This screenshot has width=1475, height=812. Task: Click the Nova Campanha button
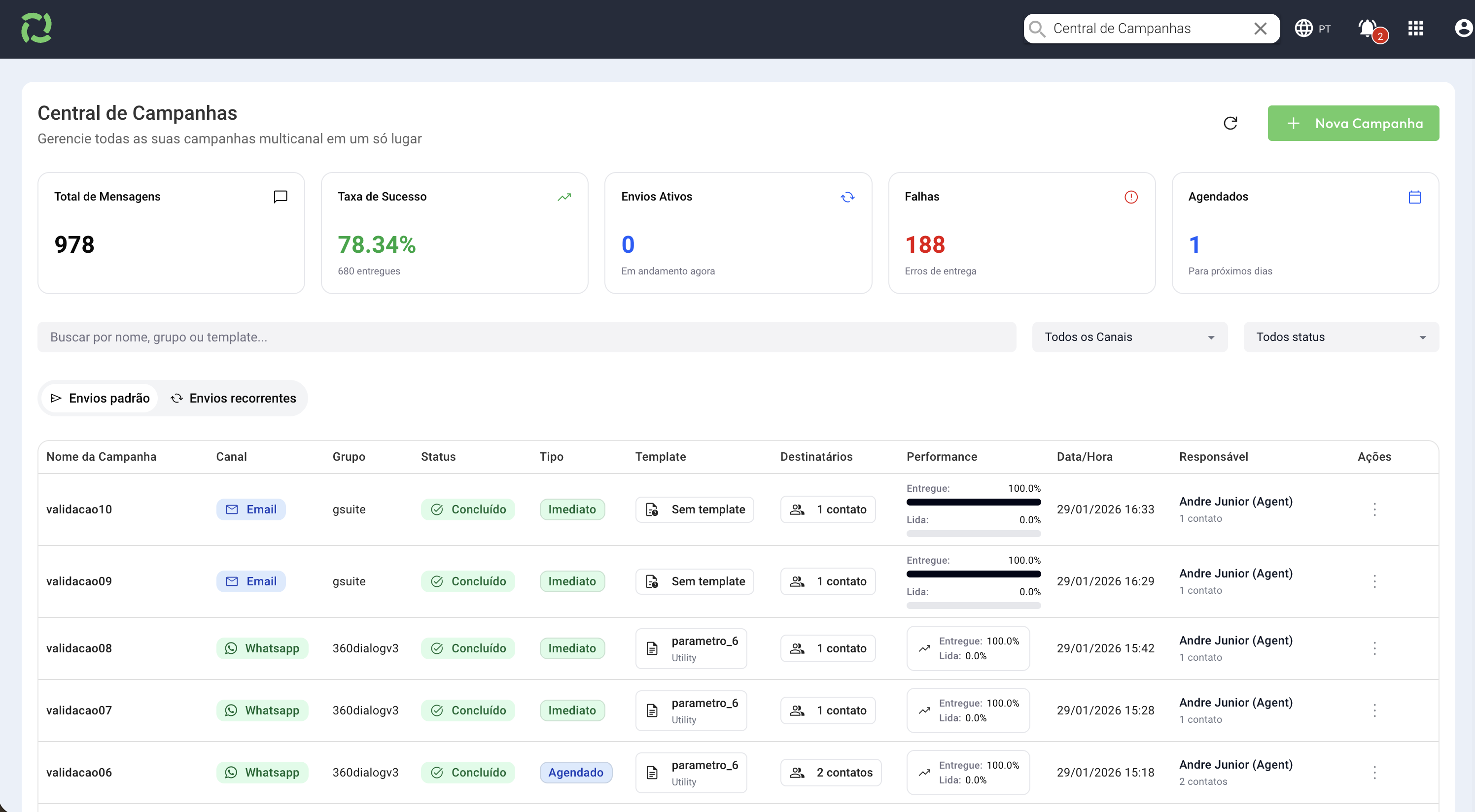click(1353, 123)
